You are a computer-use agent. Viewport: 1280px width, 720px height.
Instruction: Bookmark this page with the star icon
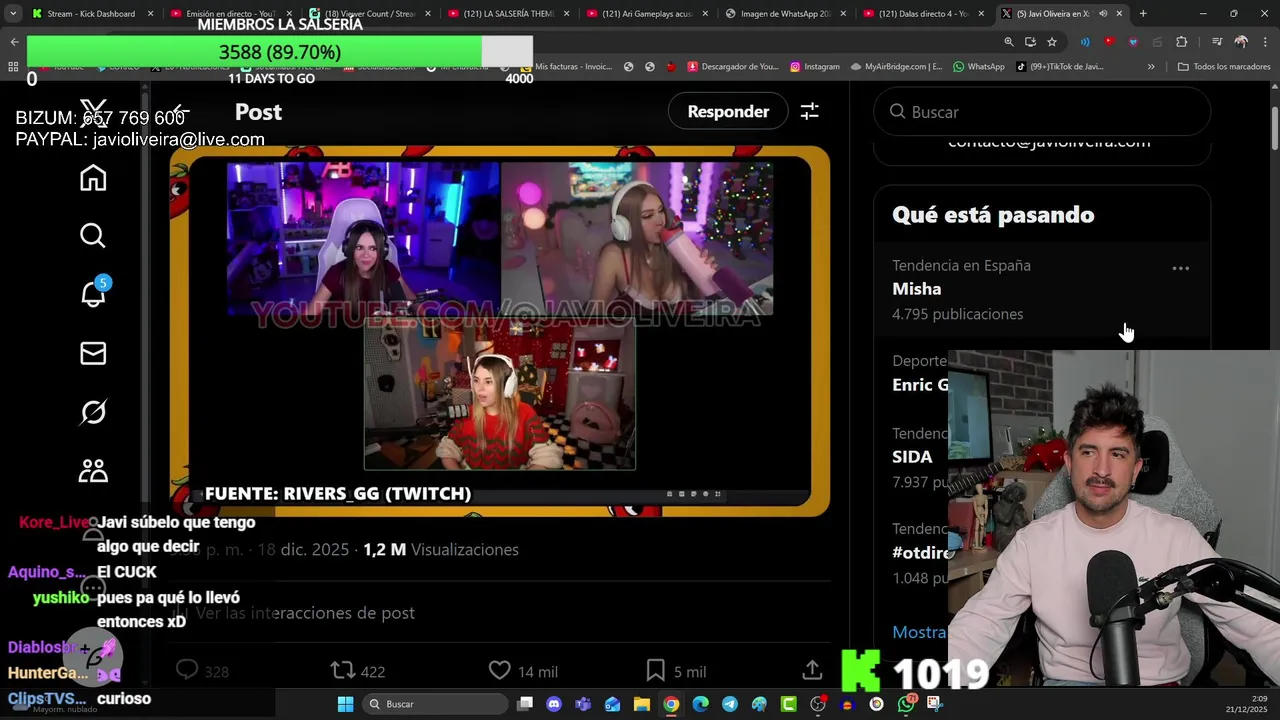point(1052,42)
